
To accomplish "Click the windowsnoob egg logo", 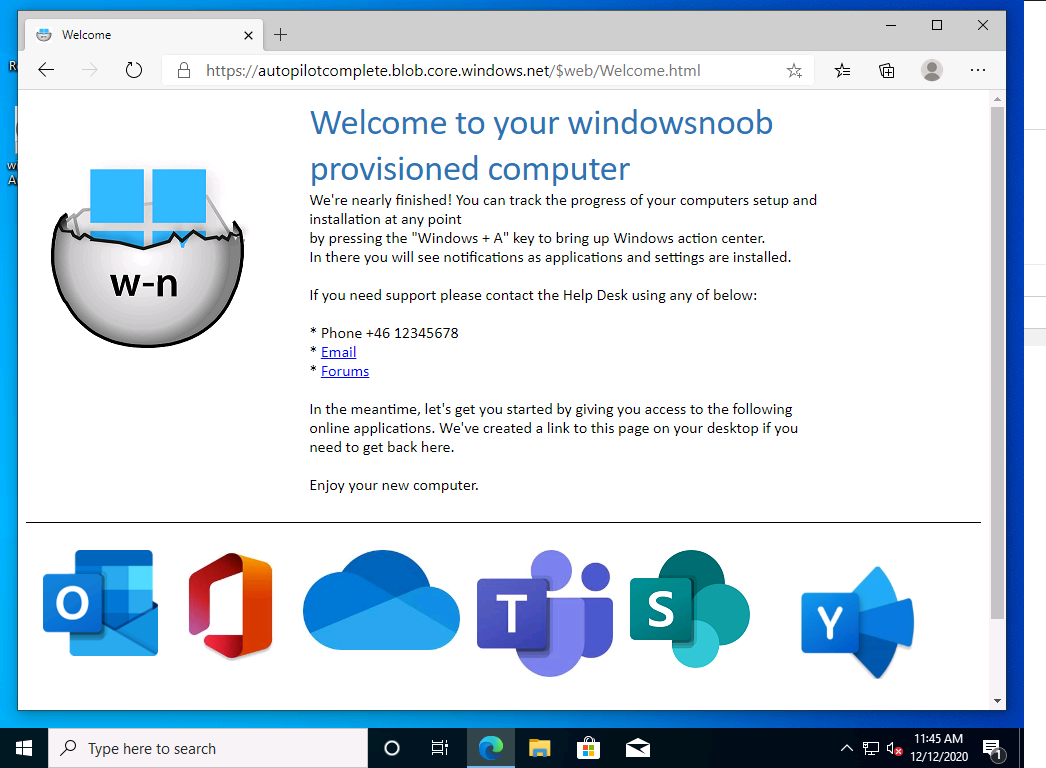I will [147, 258].
